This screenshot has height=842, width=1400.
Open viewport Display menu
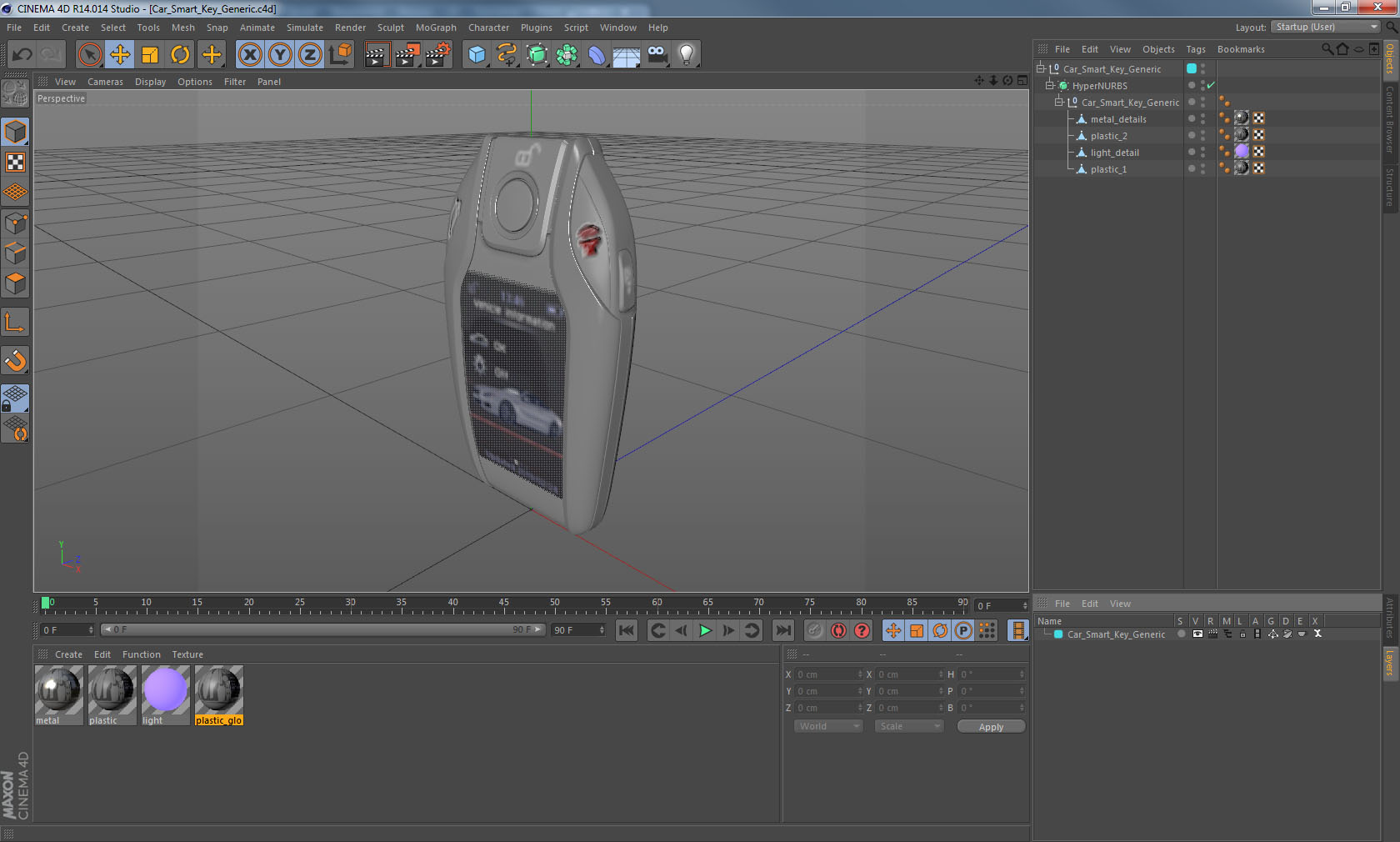click(x=150, y=82)
